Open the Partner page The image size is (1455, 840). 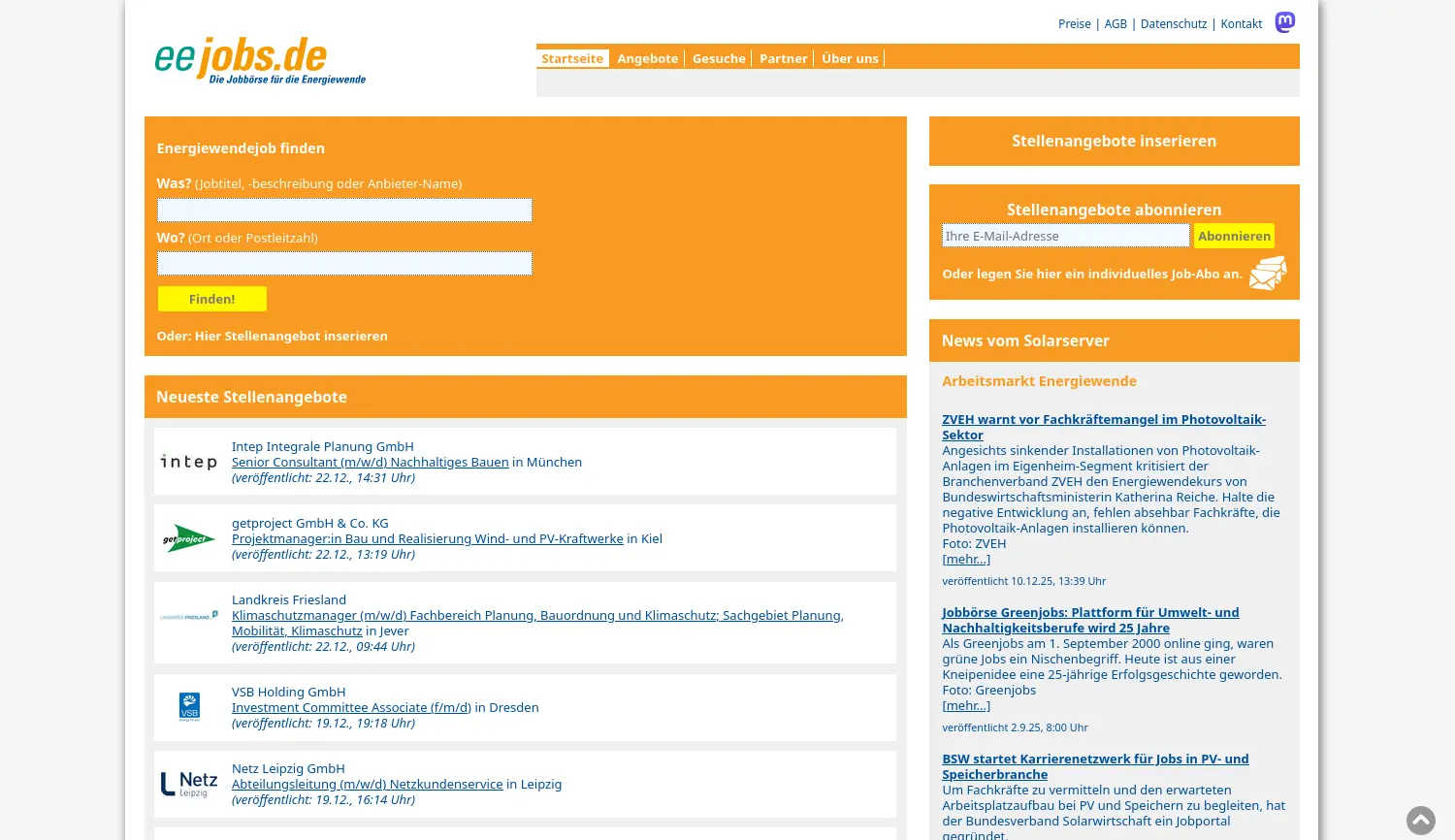point(783,58)
